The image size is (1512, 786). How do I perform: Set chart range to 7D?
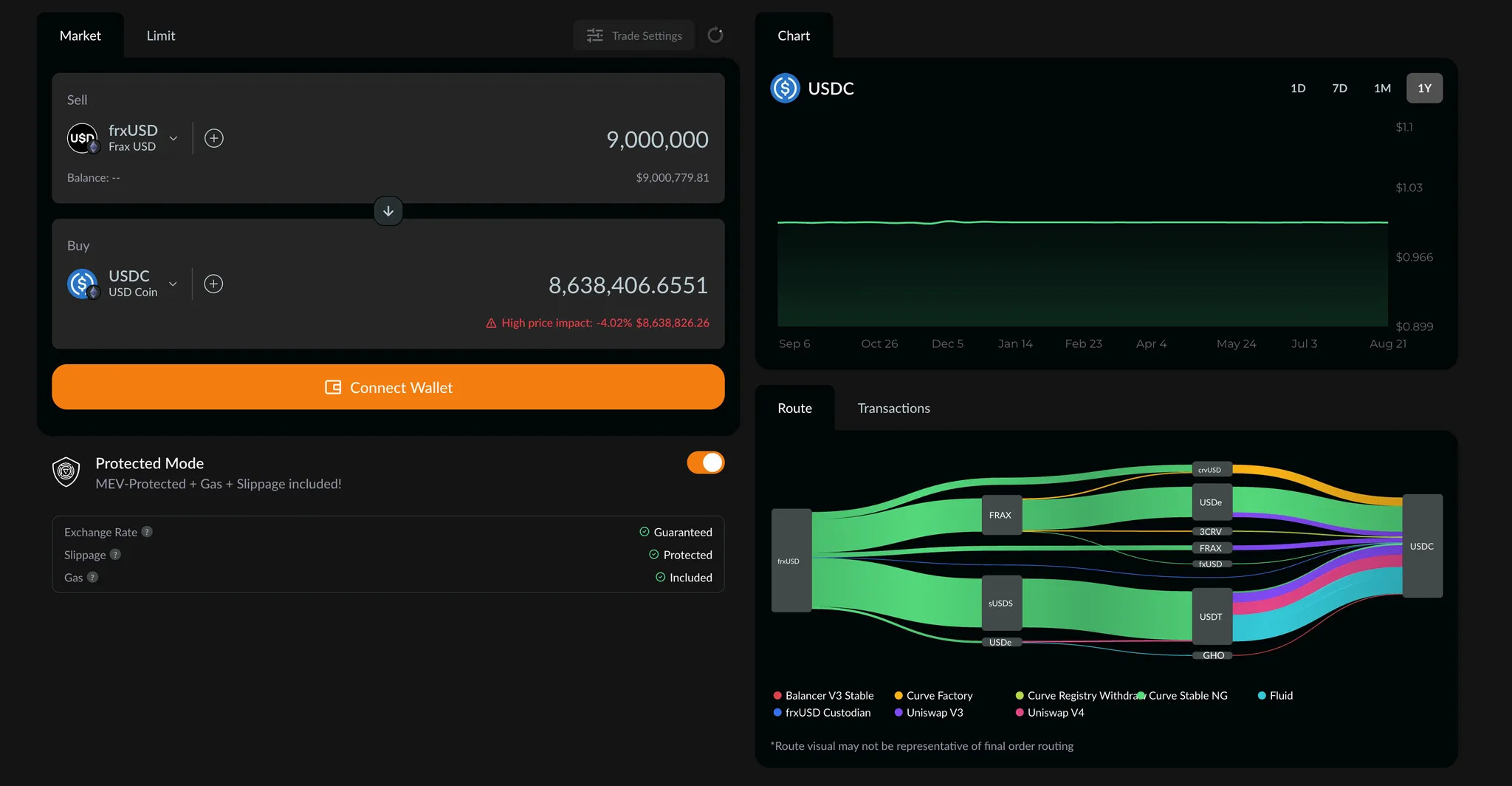pyautogui.click(x=1339, y=89)
